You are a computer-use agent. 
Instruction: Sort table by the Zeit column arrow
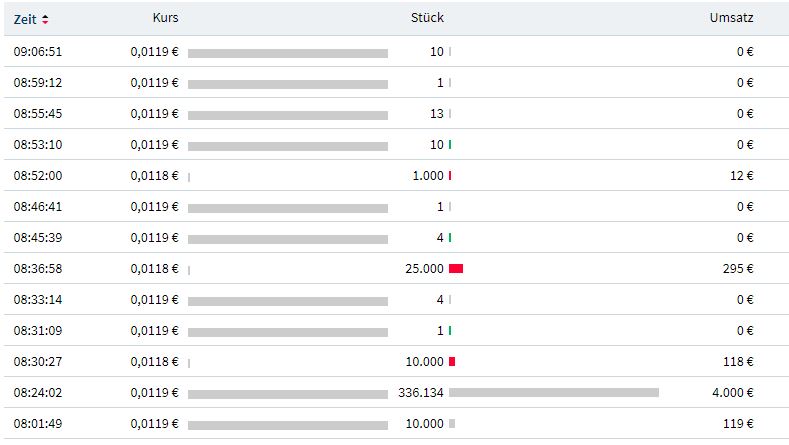click(x=45, y=19)
